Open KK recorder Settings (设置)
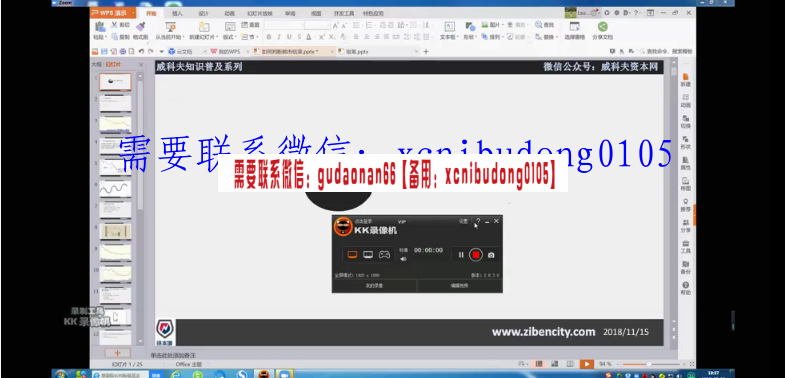 (x=464, y=221)
